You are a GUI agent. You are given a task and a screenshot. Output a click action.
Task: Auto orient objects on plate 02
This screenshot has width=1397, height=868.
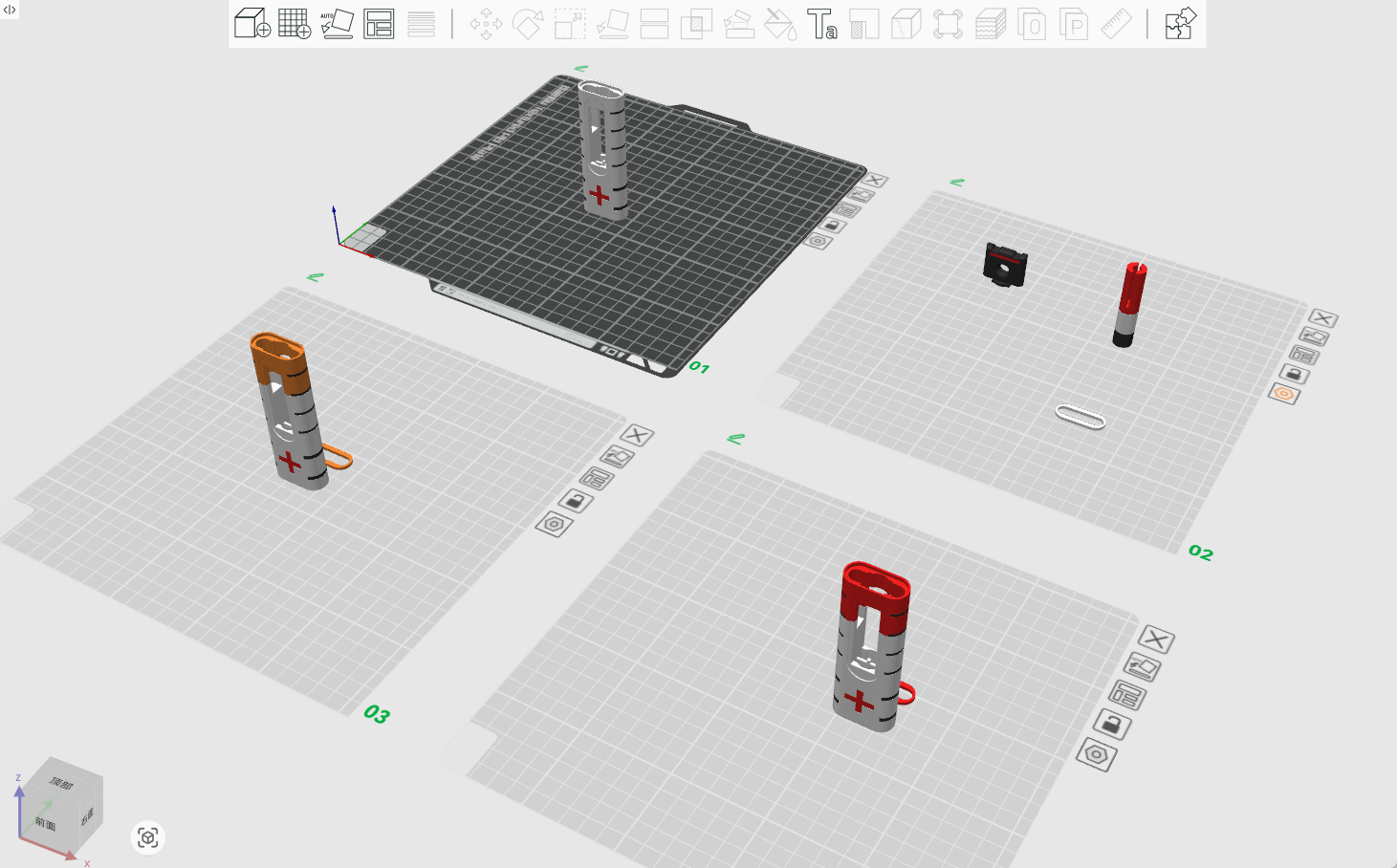click(x=1314, y=336)
